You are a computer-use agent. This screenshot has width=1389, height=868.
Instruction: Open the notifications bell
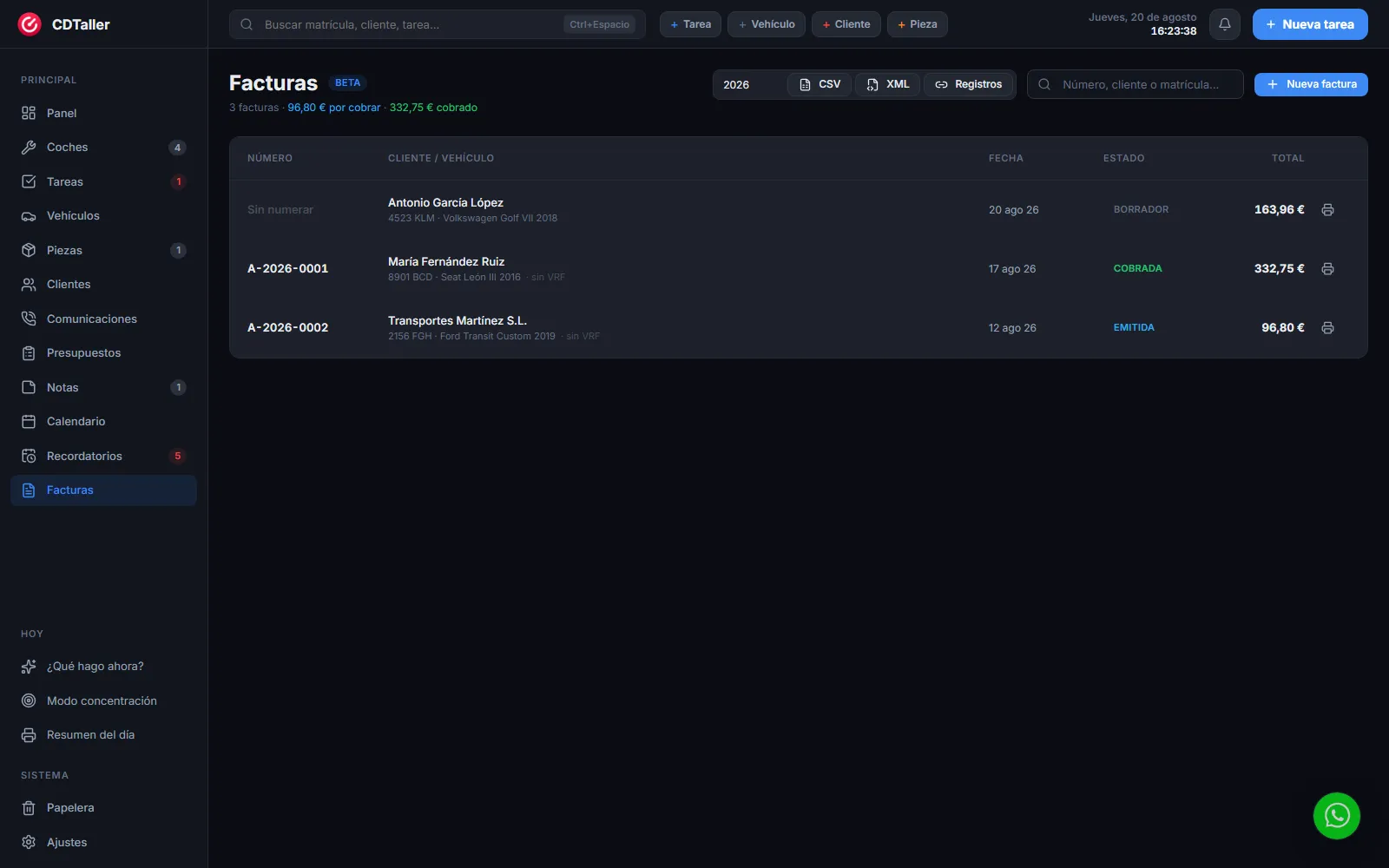click(1224, 24)
